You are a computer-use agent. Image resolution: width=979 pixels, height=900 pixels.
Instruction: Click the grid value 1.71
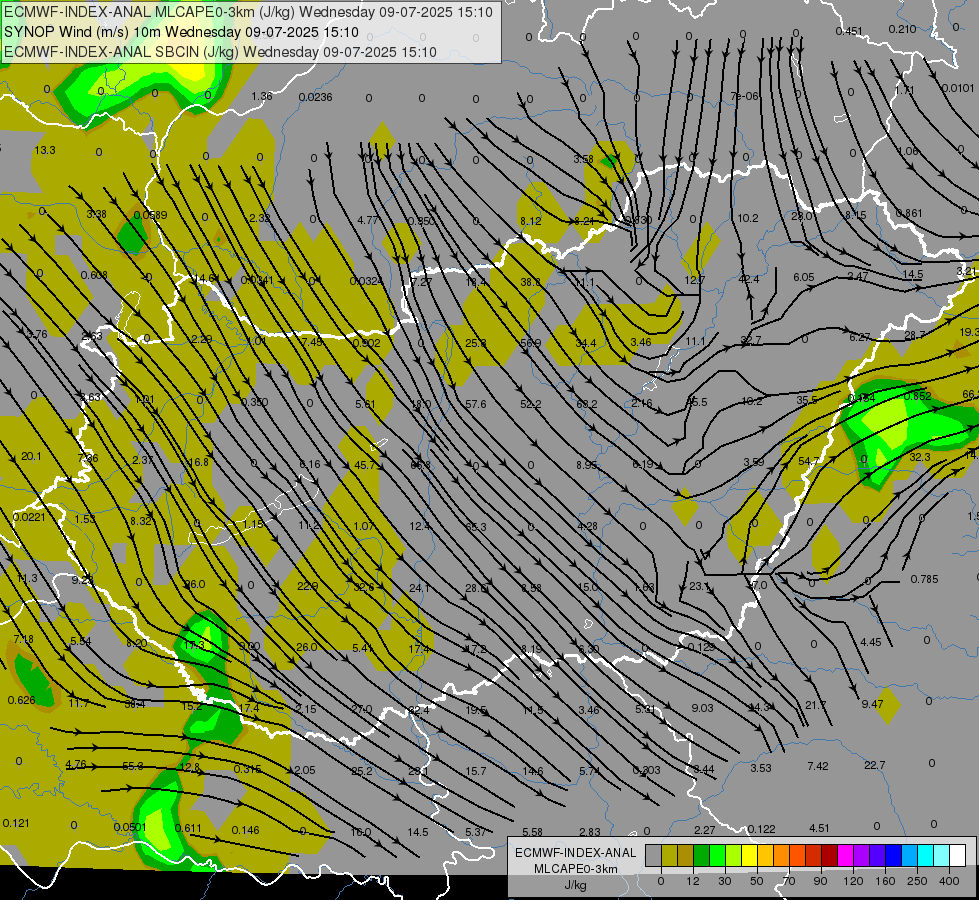[x=904, y=91]
